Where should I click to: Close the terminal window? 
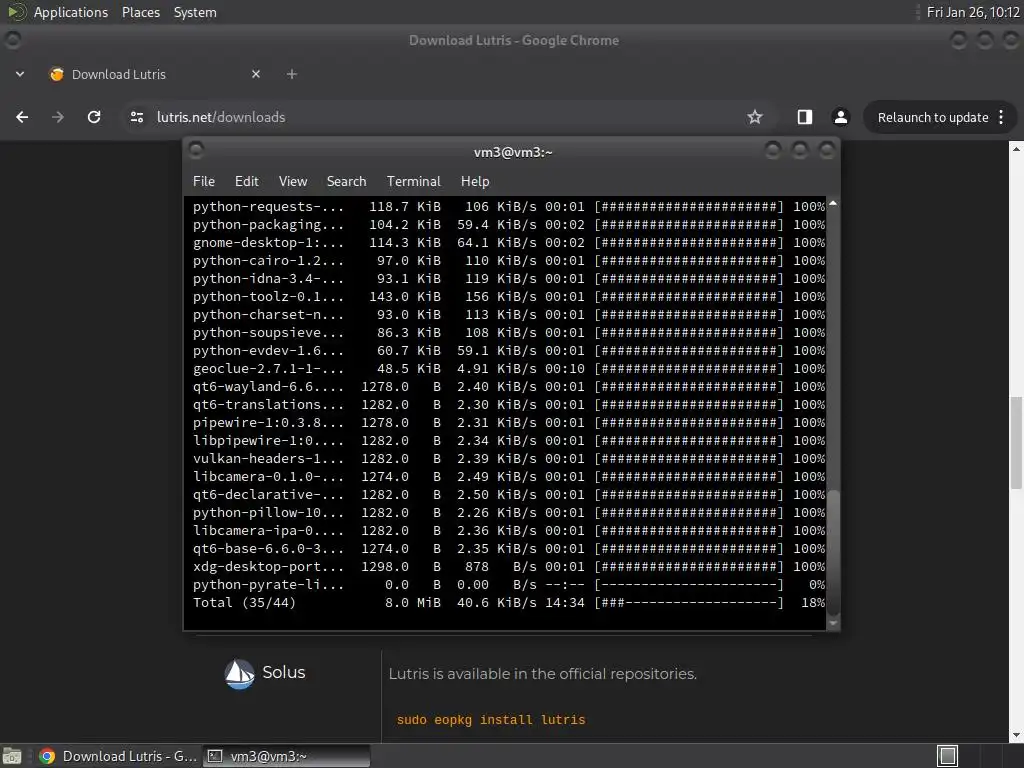(827, 151)
